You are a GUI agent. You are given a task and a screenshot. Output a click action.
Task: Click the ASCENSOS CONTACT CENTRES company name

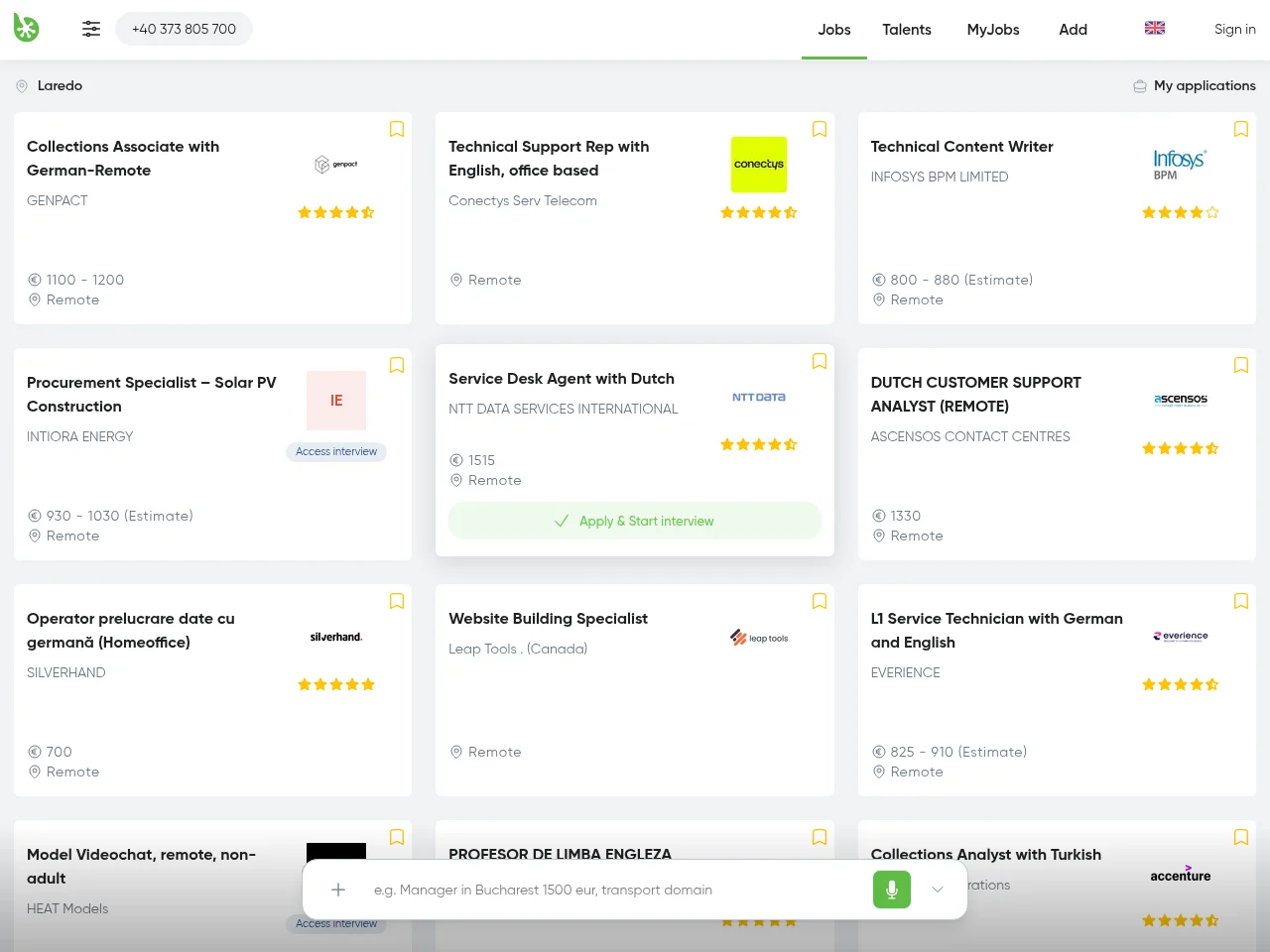[x=970, y=436]
